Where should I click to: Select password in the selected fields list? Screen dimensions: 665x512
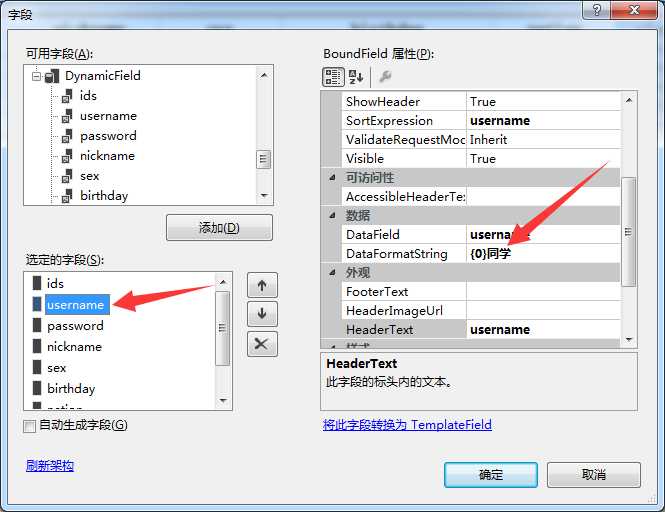point(75,326)
